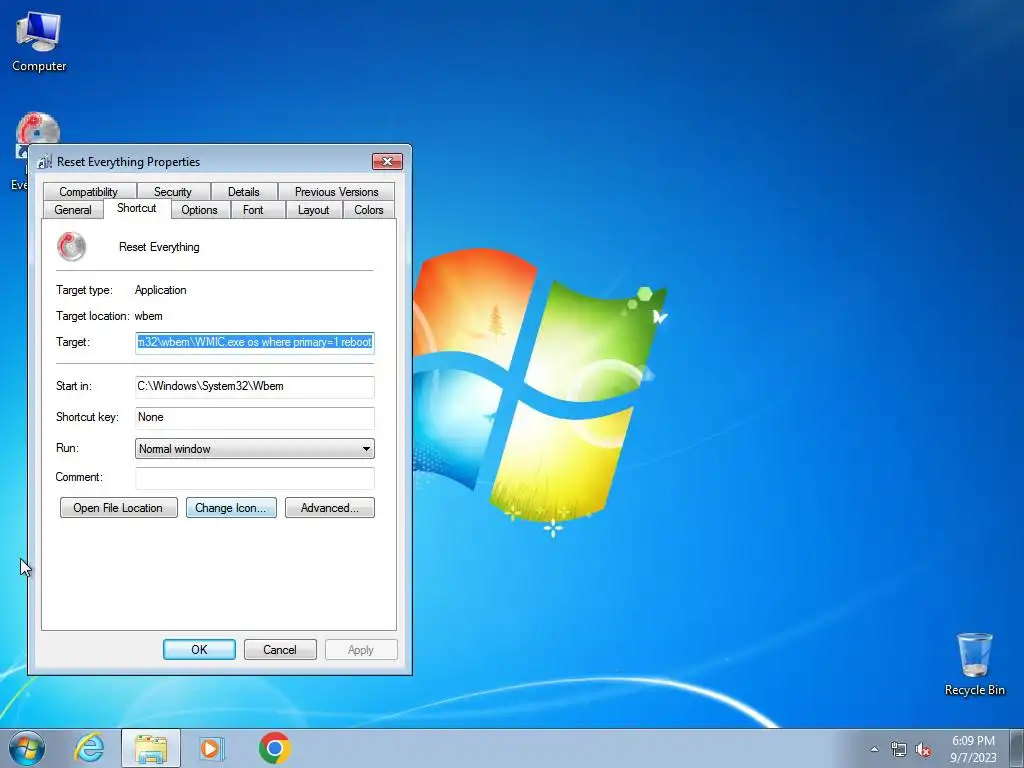Open the clock showing 6:09 PM
1024x768 pixels.
click(x=973, y=749)
